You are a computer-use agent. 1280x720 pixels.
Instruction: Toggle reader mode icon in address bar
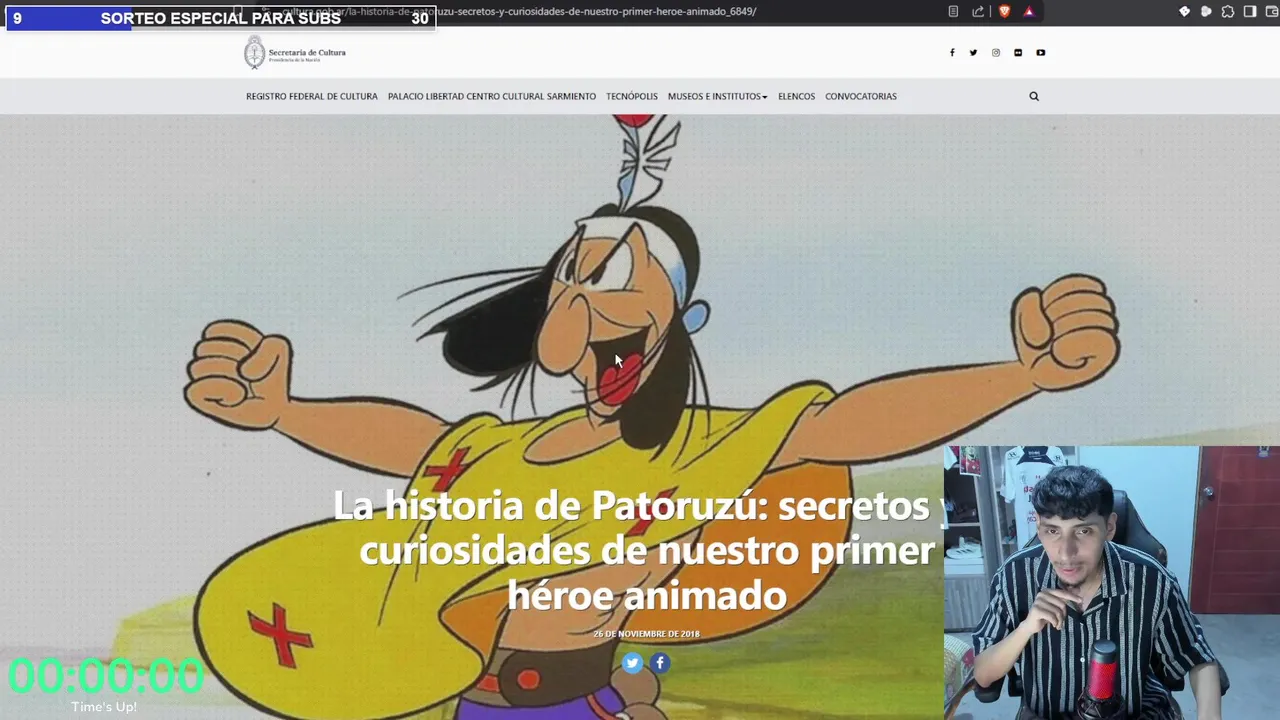point(953,12)
